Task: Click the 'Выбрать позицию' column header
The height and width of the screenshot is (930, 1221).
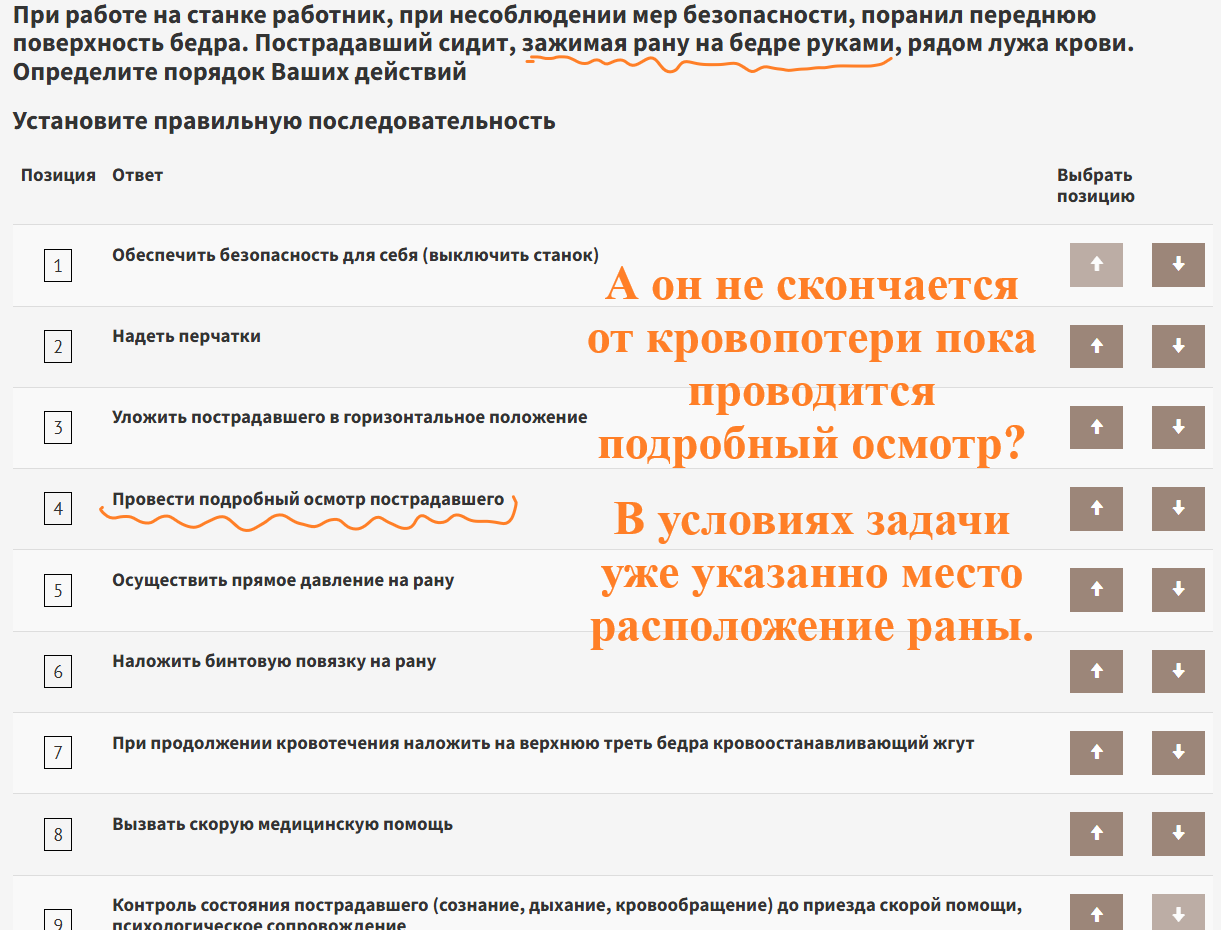Action: point(1096,186)
